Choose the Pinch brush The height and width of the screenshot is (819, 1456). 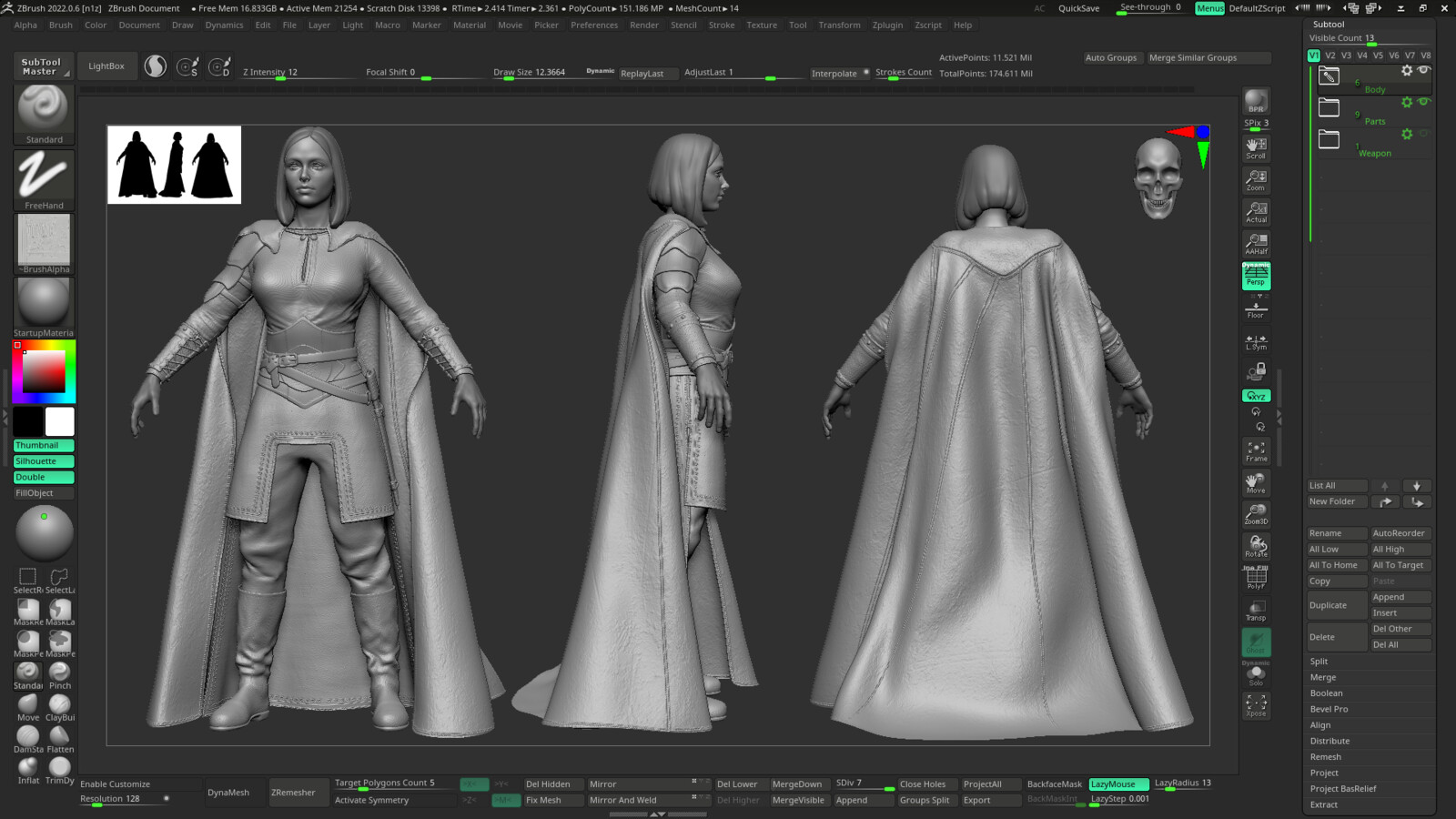(60, 676)
